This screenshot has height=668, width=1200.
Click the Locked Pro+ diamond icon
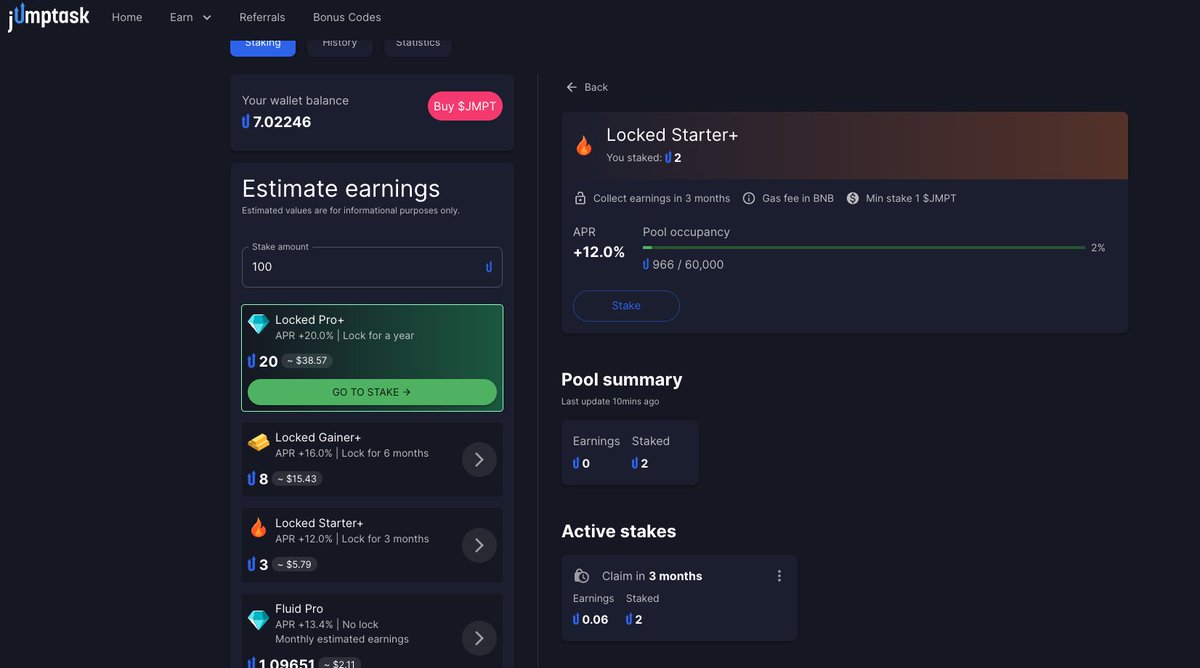tap(259, 324)
